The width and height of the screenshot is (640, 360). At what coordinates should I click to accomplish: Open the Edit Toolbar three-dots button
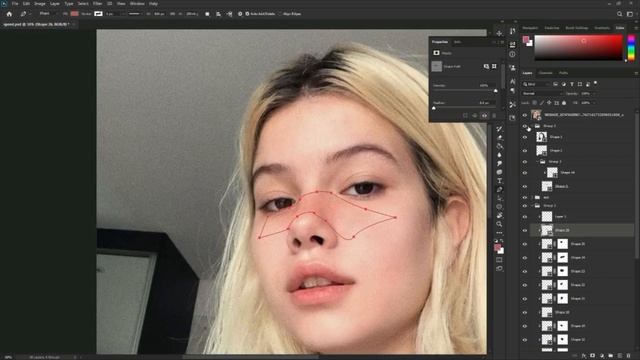499,233
